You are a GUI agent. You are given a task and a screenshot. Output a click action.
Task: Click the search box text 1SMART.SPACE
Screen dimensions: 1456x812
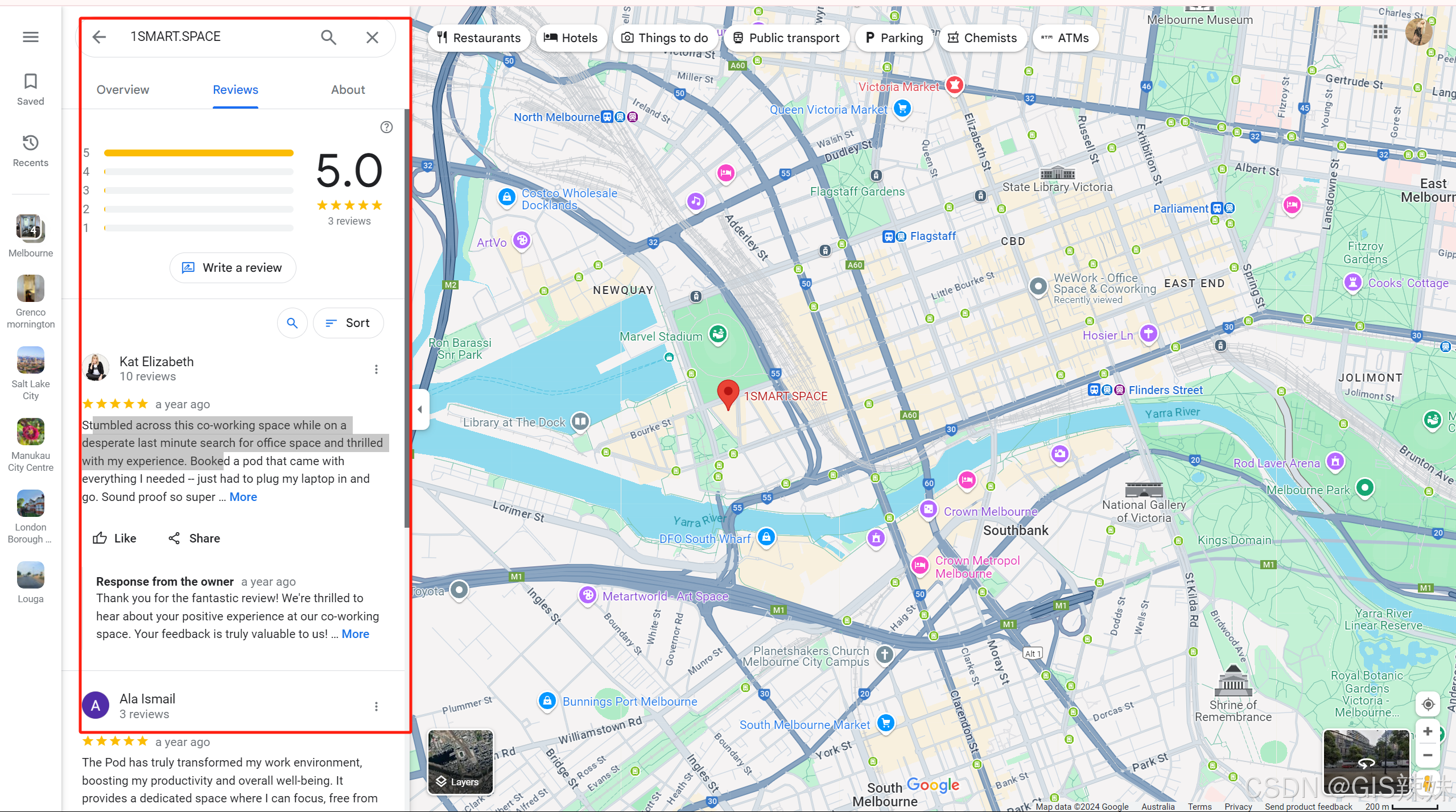point(175,37)
